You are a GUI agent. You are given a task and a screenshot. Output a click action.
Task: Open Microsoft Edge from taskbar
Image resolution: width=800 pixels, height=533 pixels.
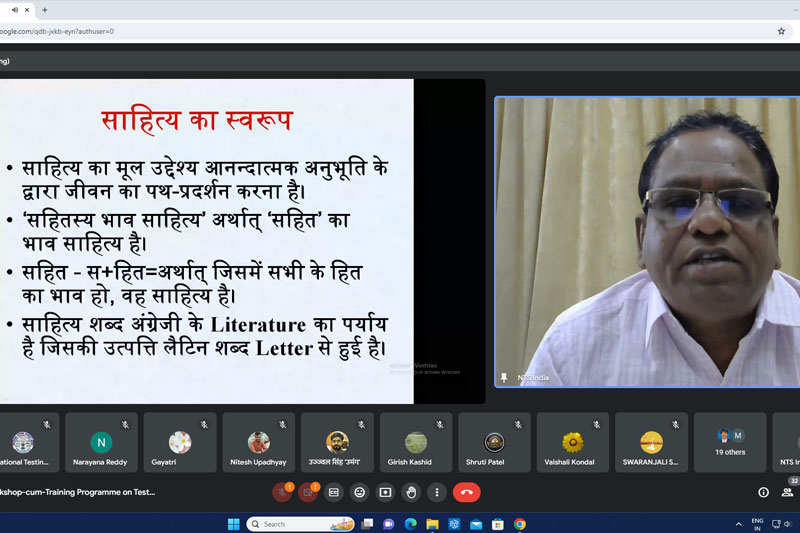(x=410, y=524)
